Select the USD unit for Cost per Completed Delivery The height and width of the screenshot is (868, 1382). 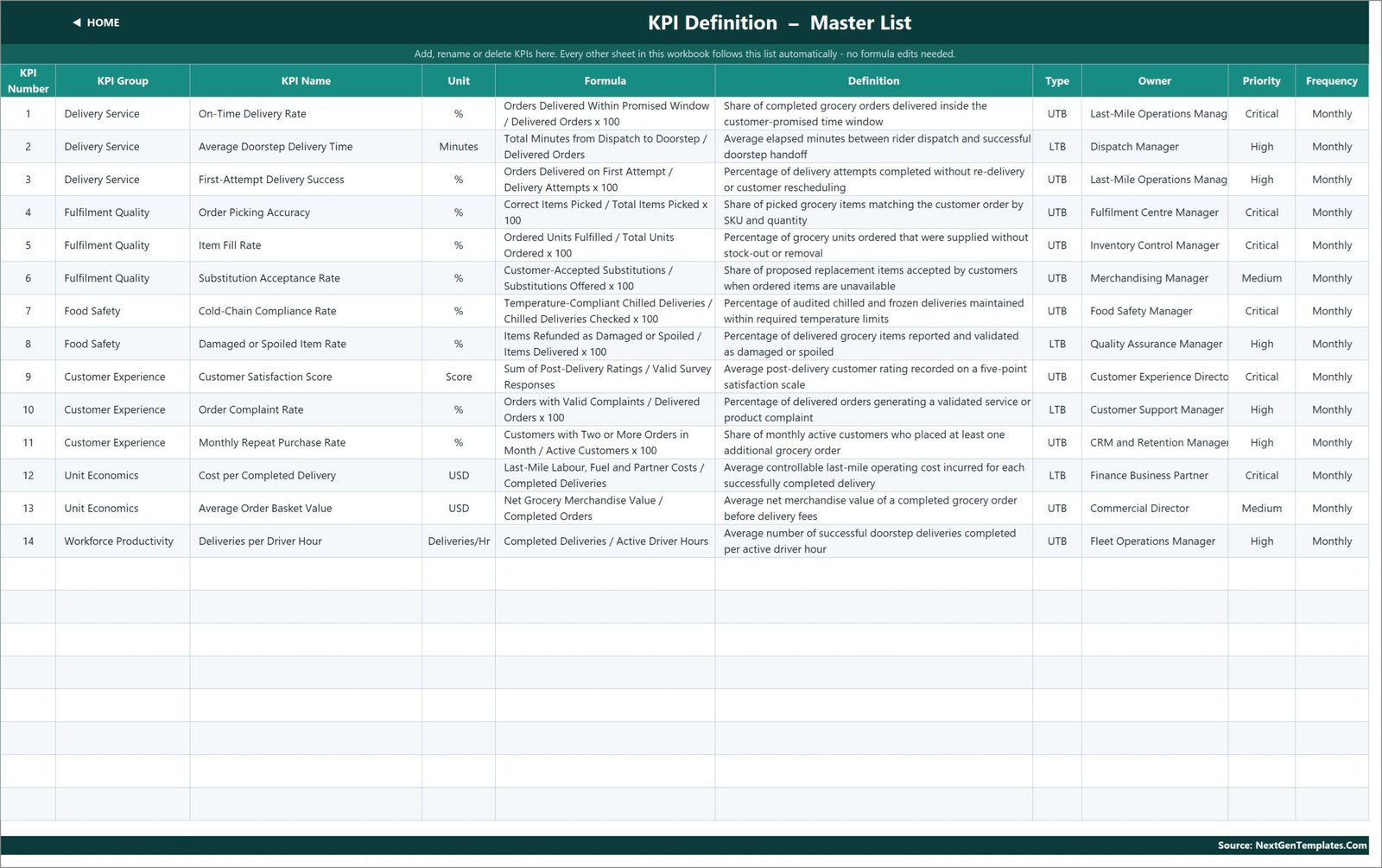pos(459,475)
